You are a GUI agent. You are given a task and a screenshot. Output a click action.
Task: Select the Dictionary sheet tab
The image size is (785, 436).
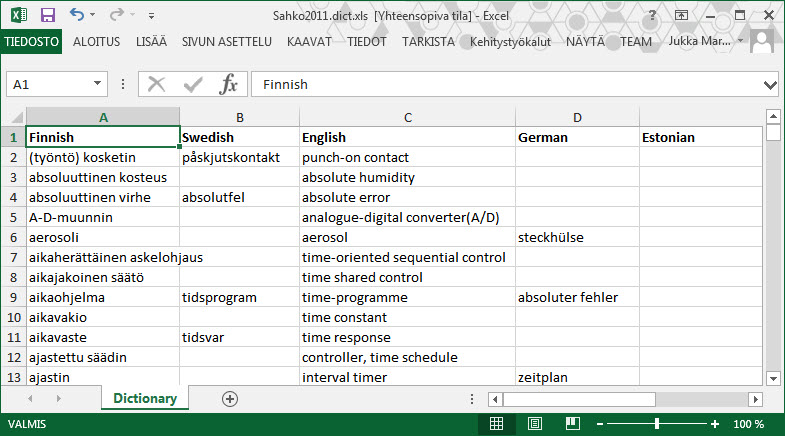pos(145,398)
